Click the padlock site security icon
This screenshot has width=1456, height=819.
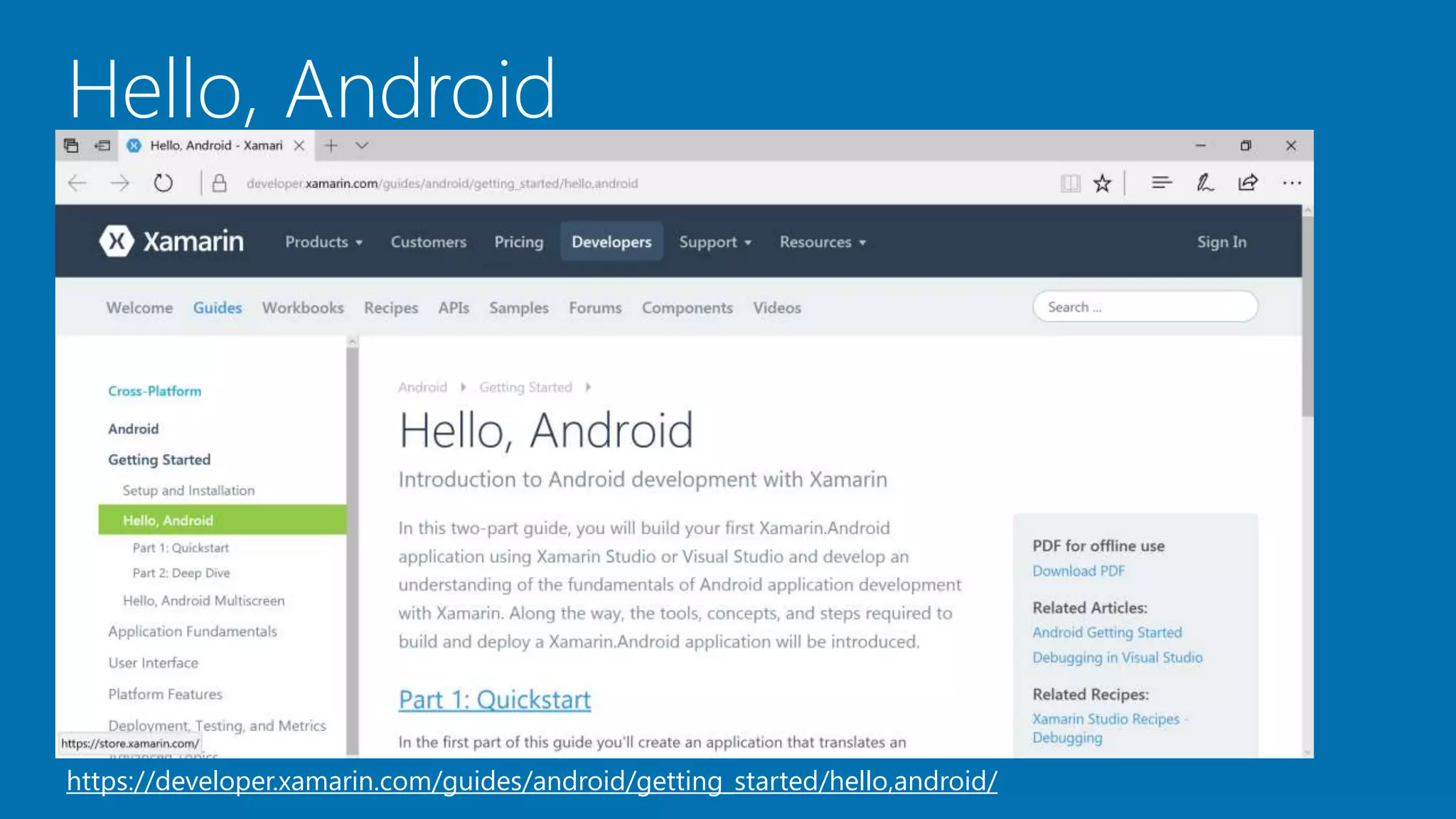pos(220,183)
